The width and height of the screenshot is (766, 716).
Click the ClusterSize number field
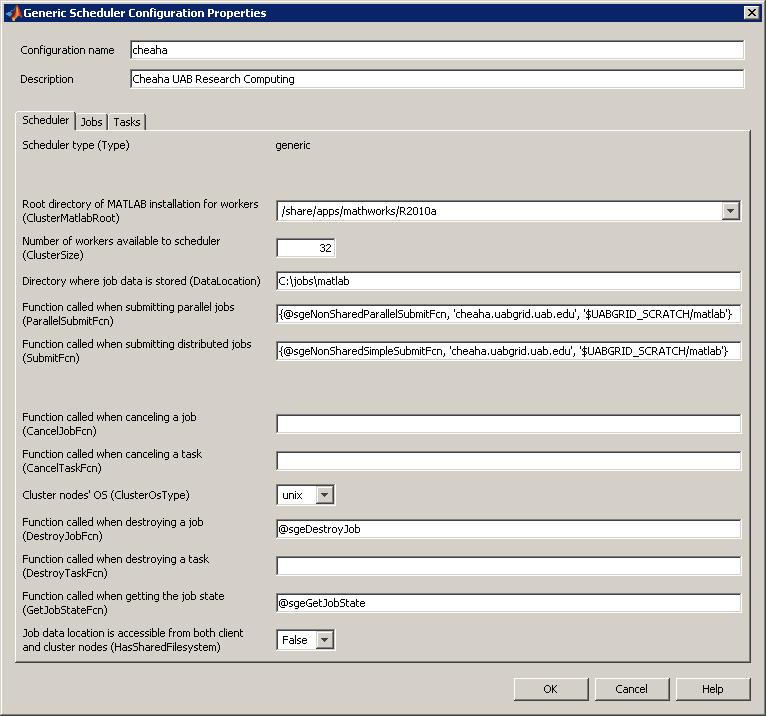(x=306, y=248)
